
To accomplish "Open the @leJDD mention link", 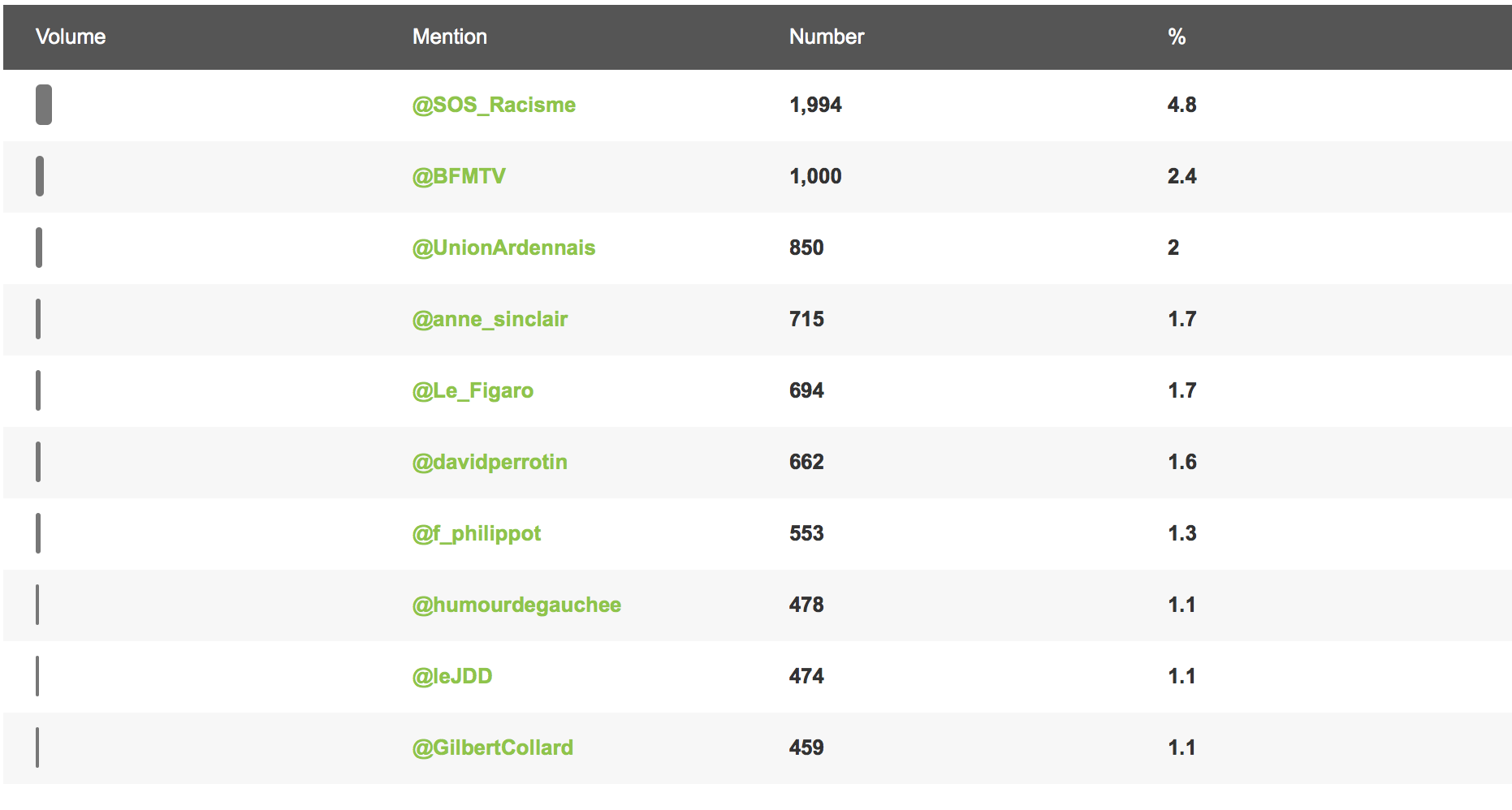I will click(x=452, y=677).
